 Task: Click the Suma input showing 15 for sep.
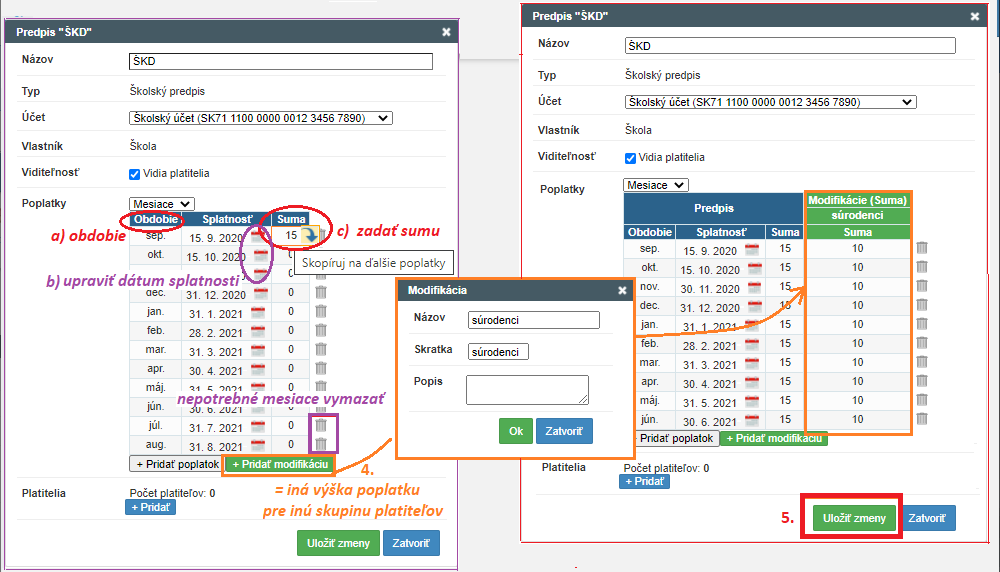pos(287,235)
